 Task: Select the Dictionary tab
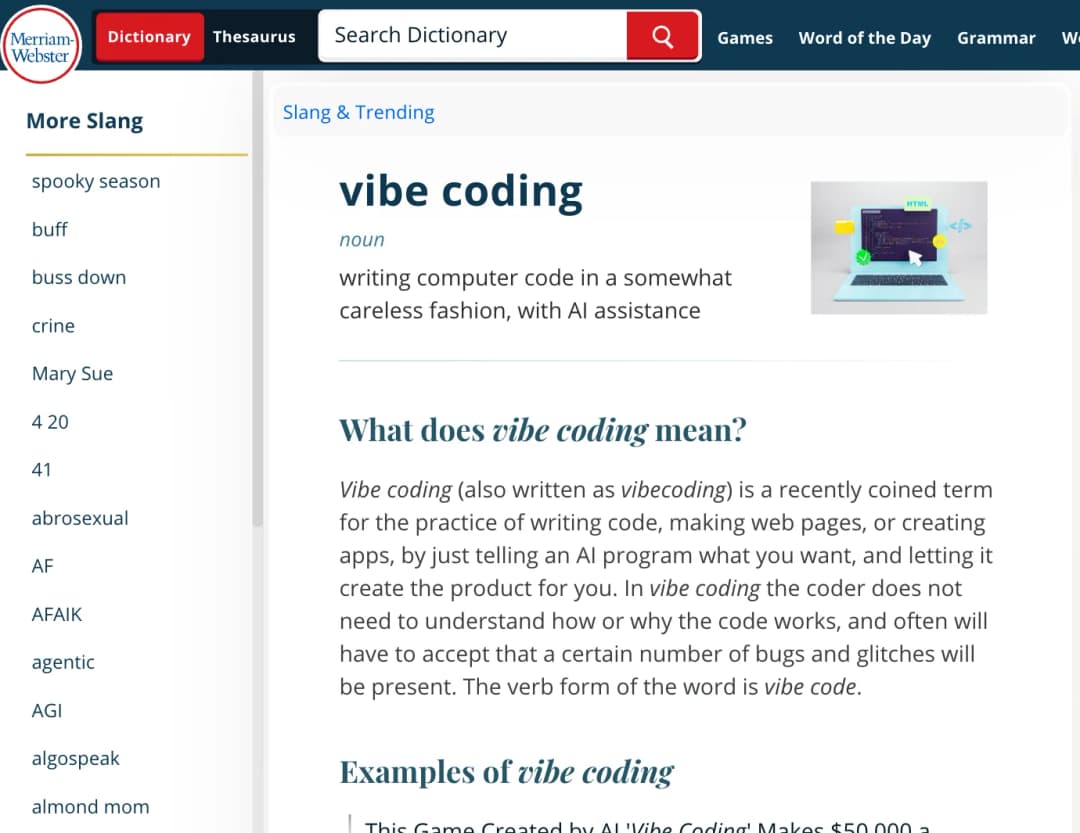click(x=149, y=37)
